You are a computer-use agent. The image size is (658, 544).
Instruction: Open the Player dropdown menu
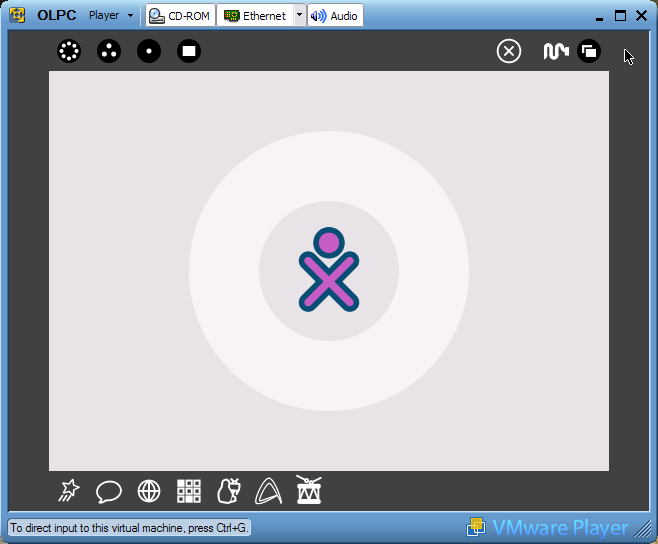(111, 16)
